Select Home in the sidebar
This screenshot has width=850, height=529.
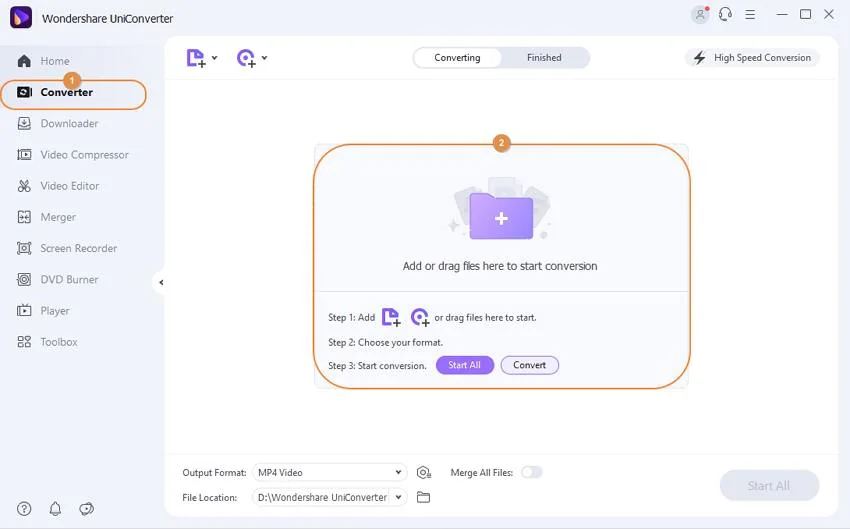55,61
